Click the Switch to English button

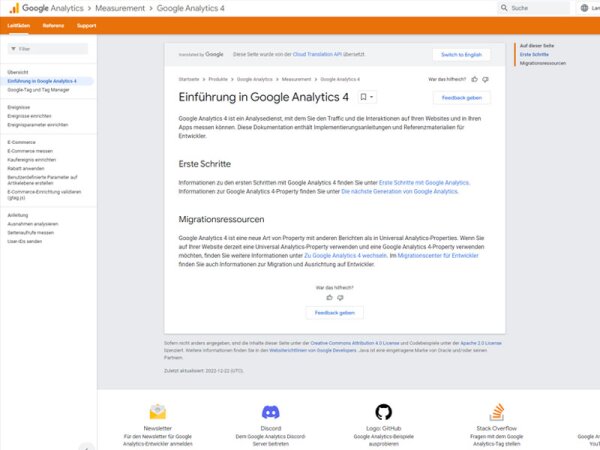(x=461, y=55)
